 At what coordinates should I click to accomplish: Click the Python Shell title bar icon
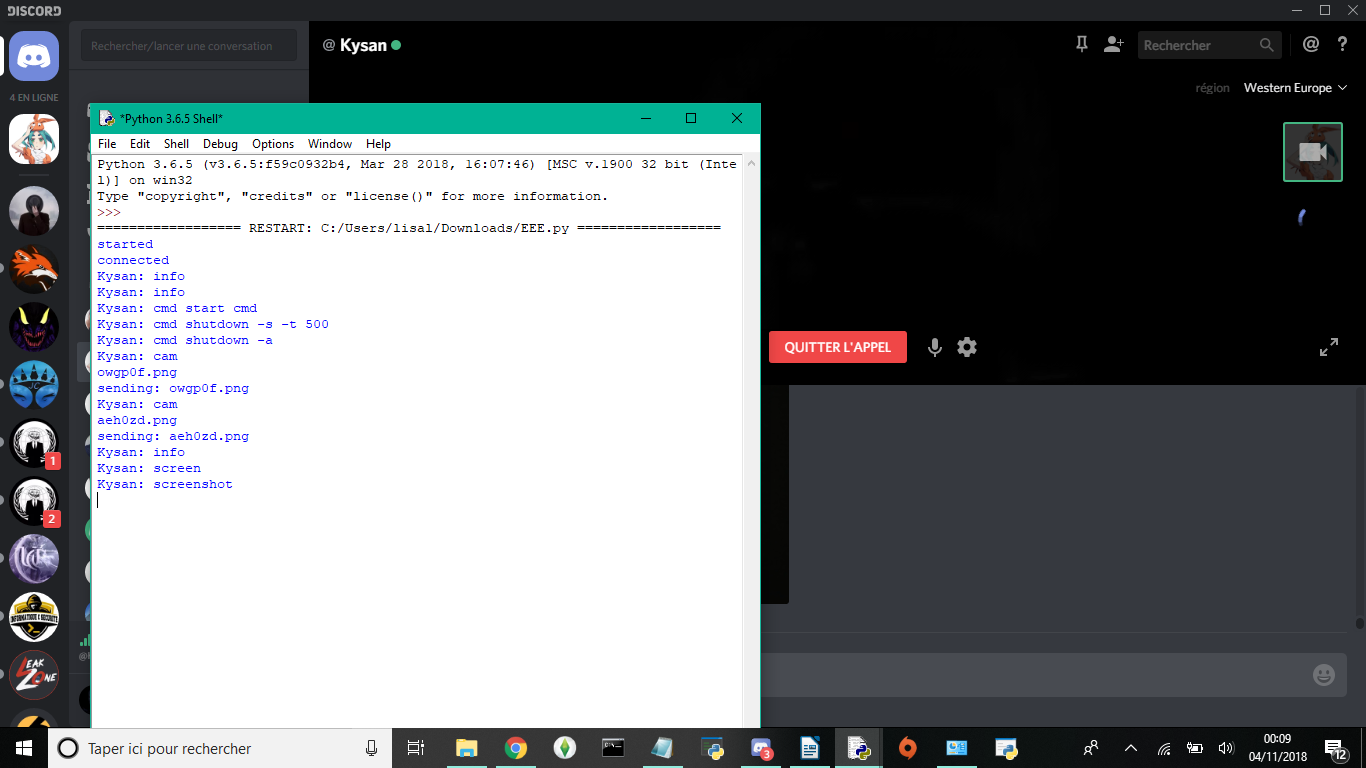coord(107,118)
